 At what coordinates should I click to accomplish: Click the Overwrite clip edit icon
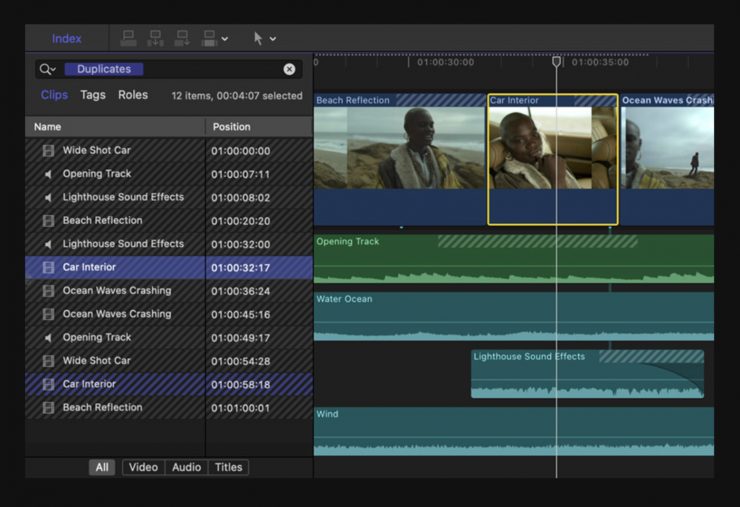[x=208, y=38]
